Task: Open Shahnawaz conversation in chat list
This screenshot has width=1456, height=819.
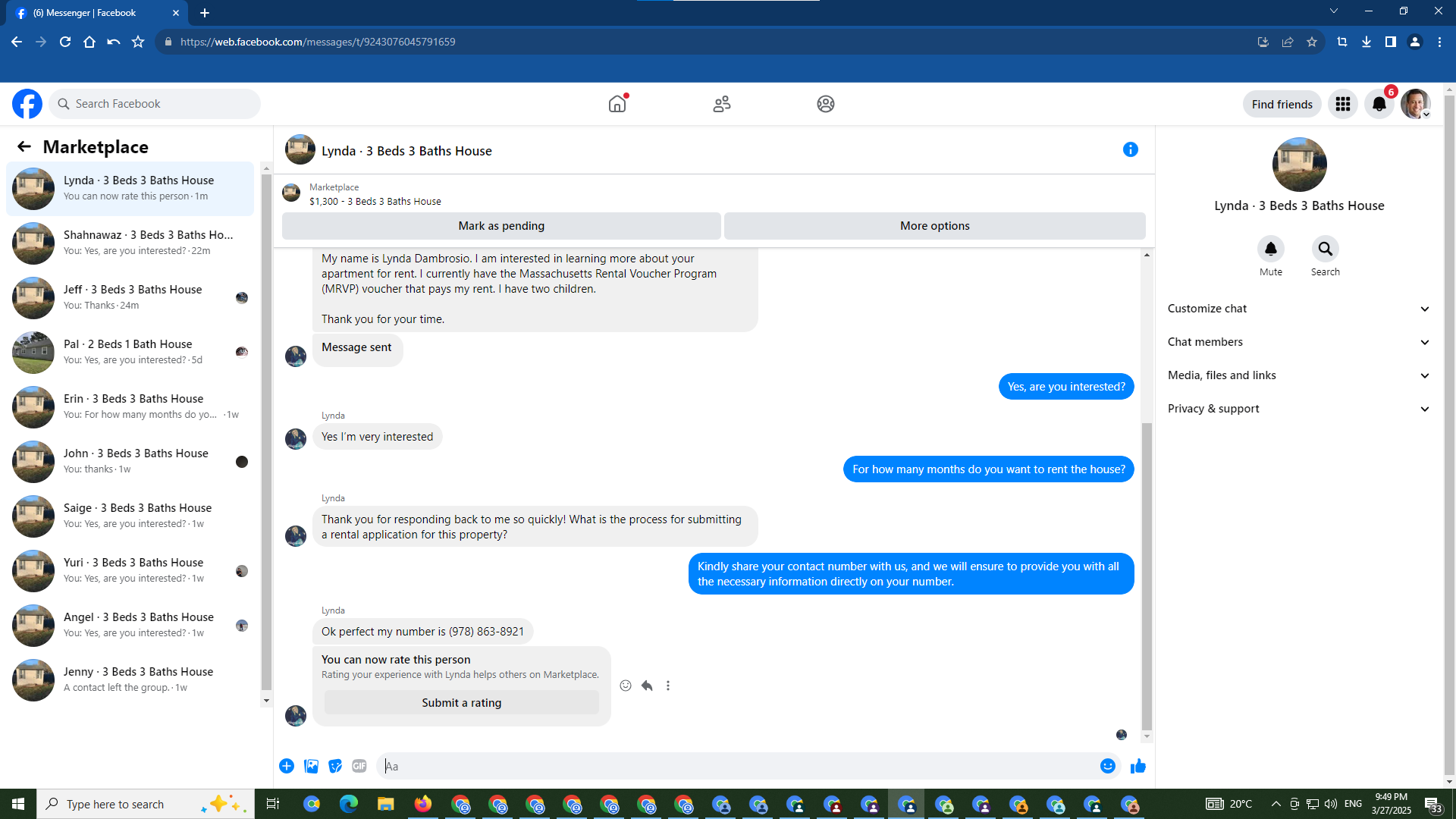Action: (130, 243)
